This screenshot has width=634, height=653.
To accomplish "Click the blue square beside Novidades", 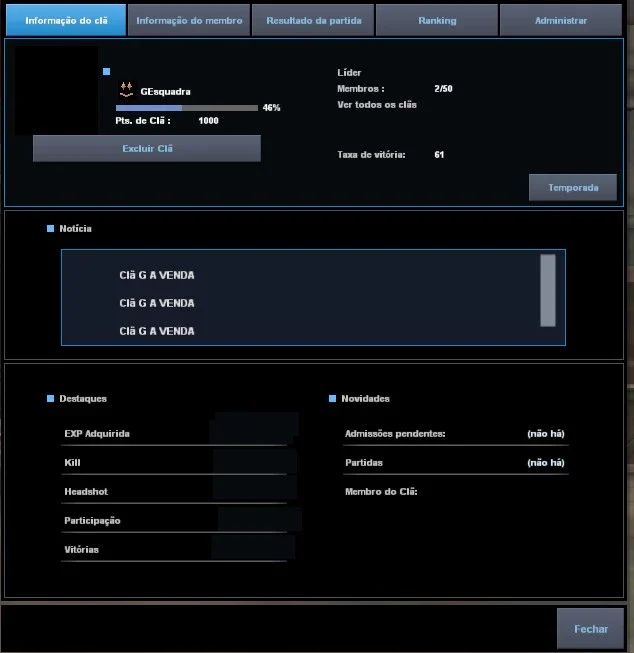I will point(332,399).
